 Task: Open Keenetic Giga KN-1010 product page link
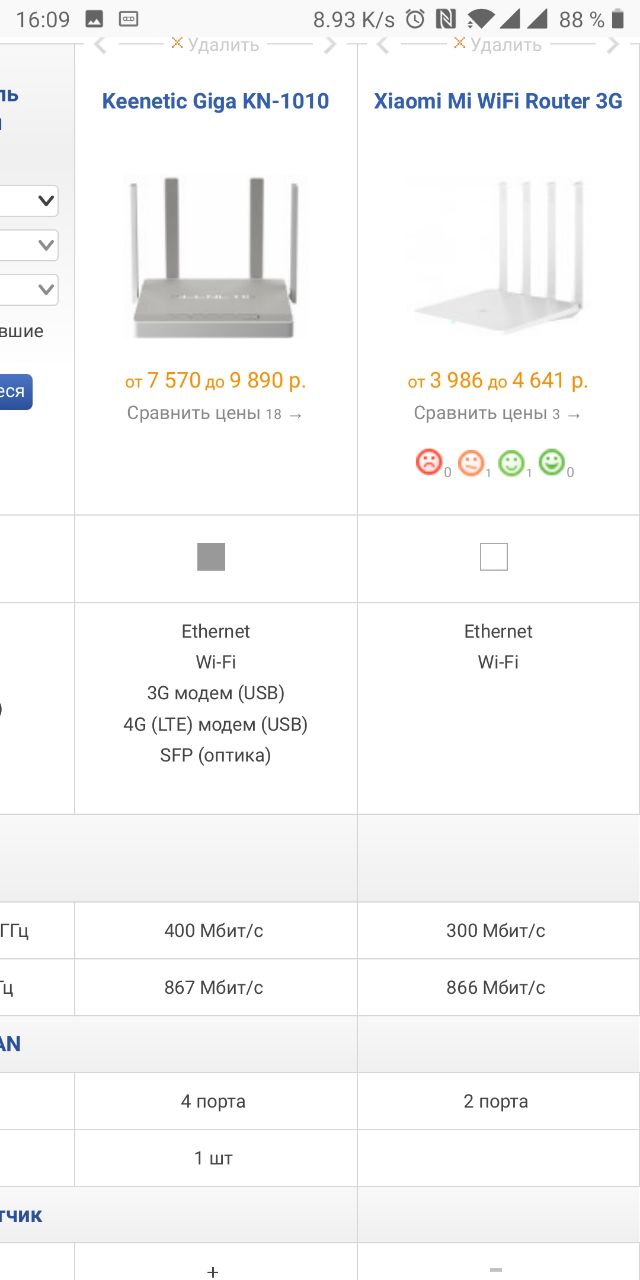click(x=215, y=101)
